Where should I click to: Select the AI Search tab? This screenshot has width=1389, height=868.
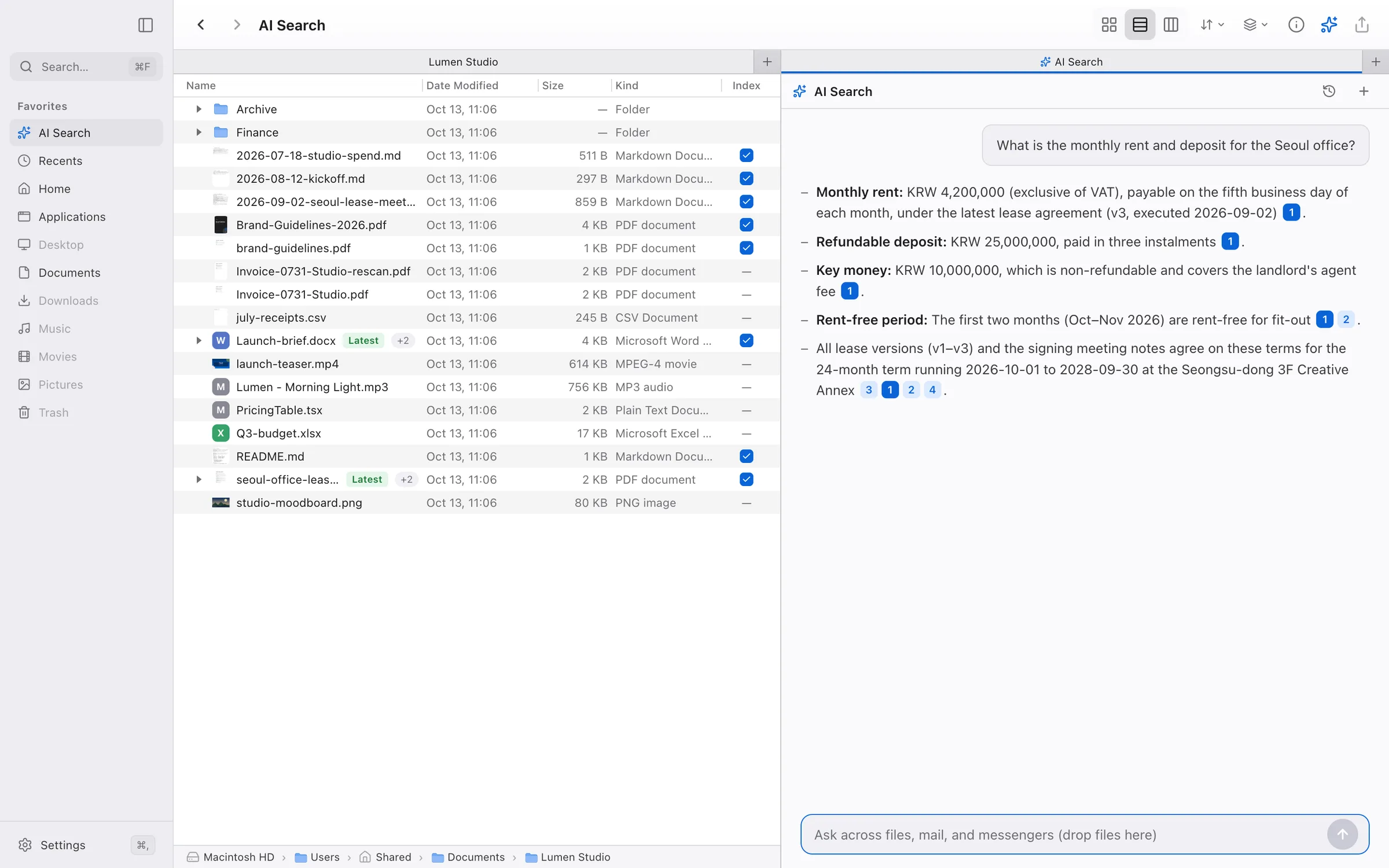pos(1071,62)
